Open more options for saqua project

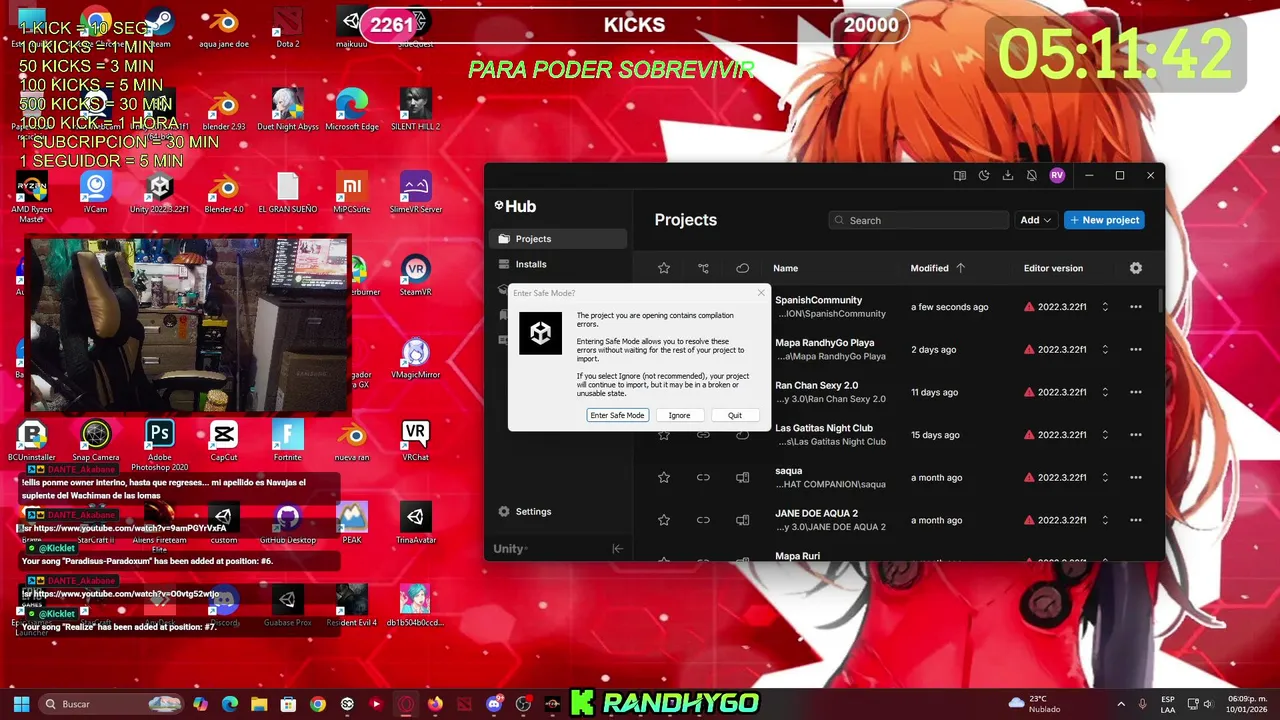1136,478
